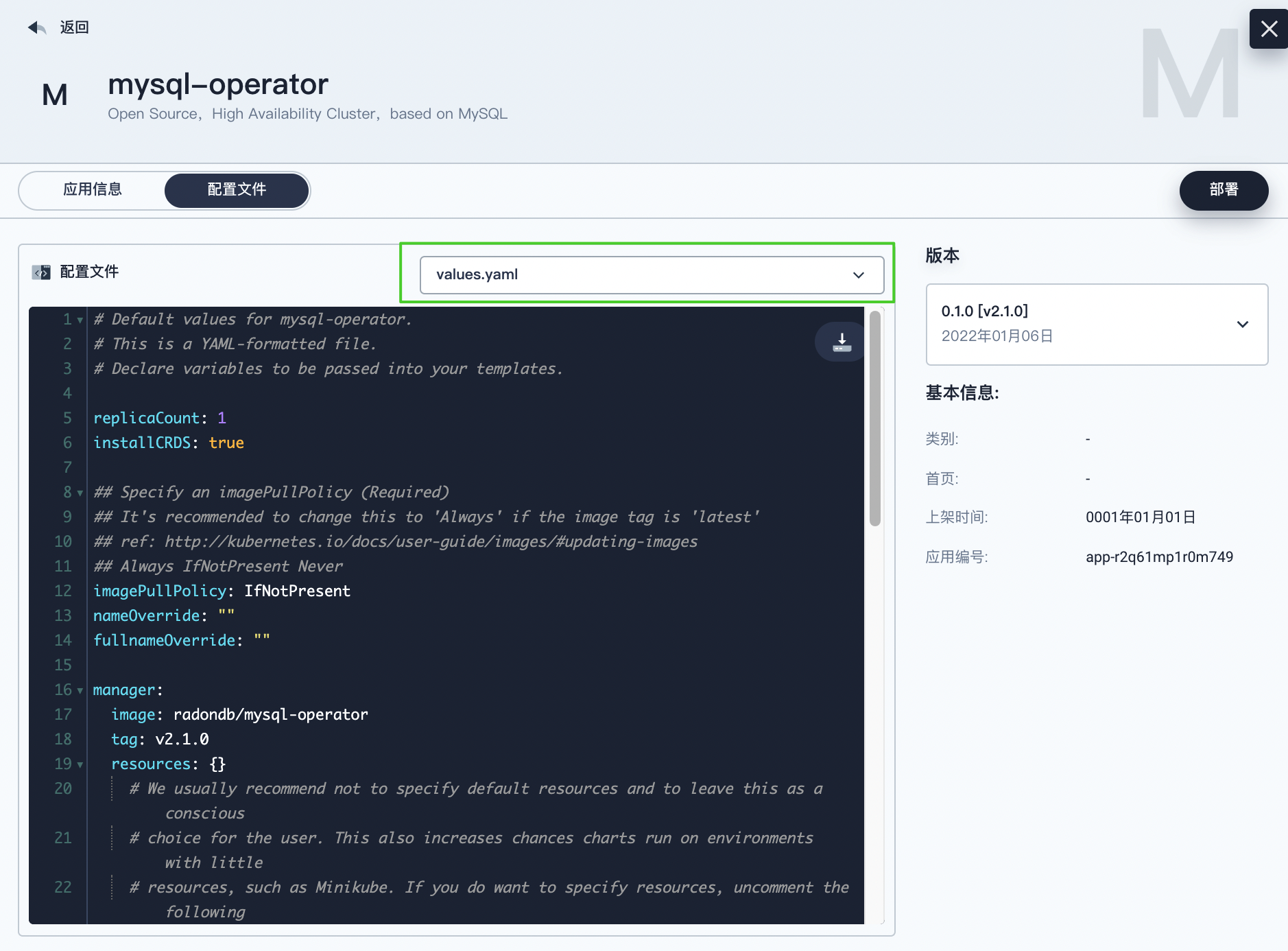
Task: Click the 返回 back link
Action: (74, 27)
